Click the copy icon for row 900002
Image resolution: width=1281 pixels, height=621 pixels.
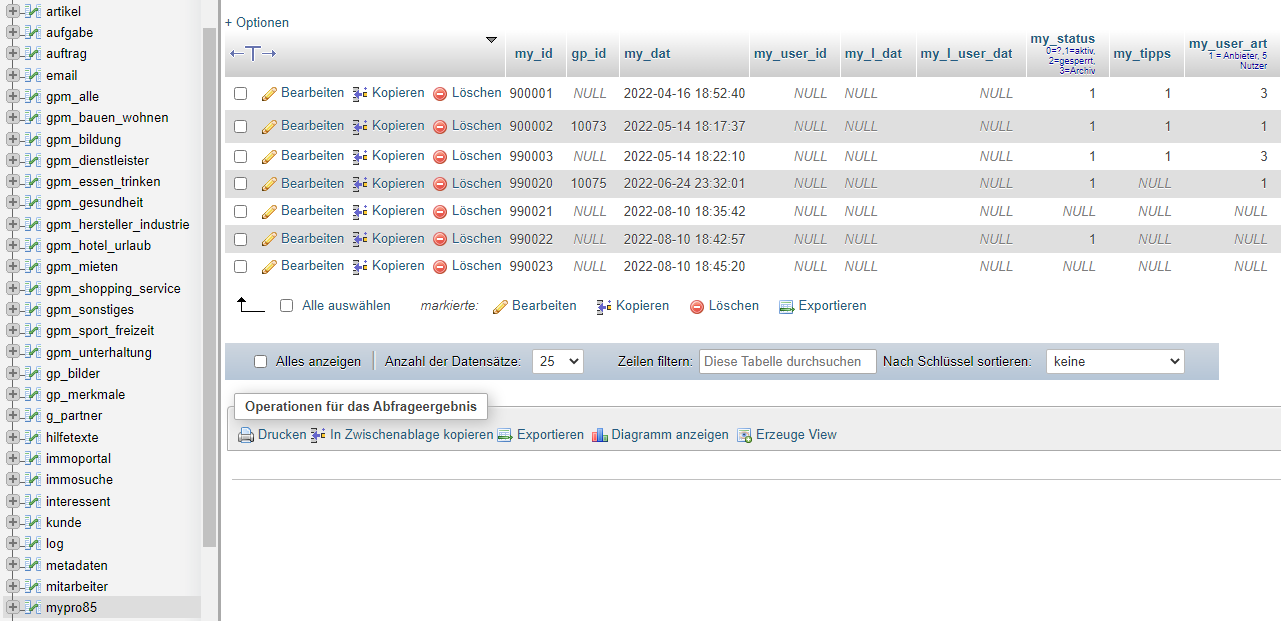click(x=361, y=127)
